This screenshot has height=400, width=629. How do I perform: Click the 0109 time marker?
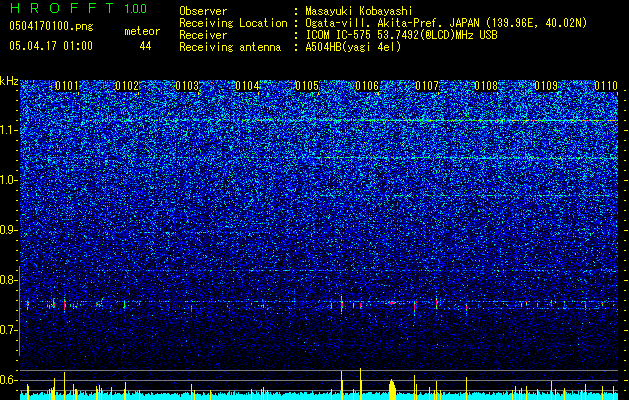pos(546,86)
